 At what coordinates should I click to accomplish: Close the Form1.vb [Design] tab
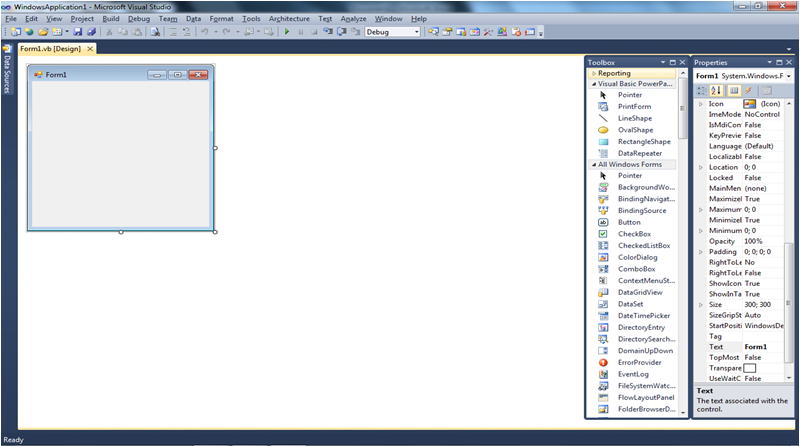[90, 49]
